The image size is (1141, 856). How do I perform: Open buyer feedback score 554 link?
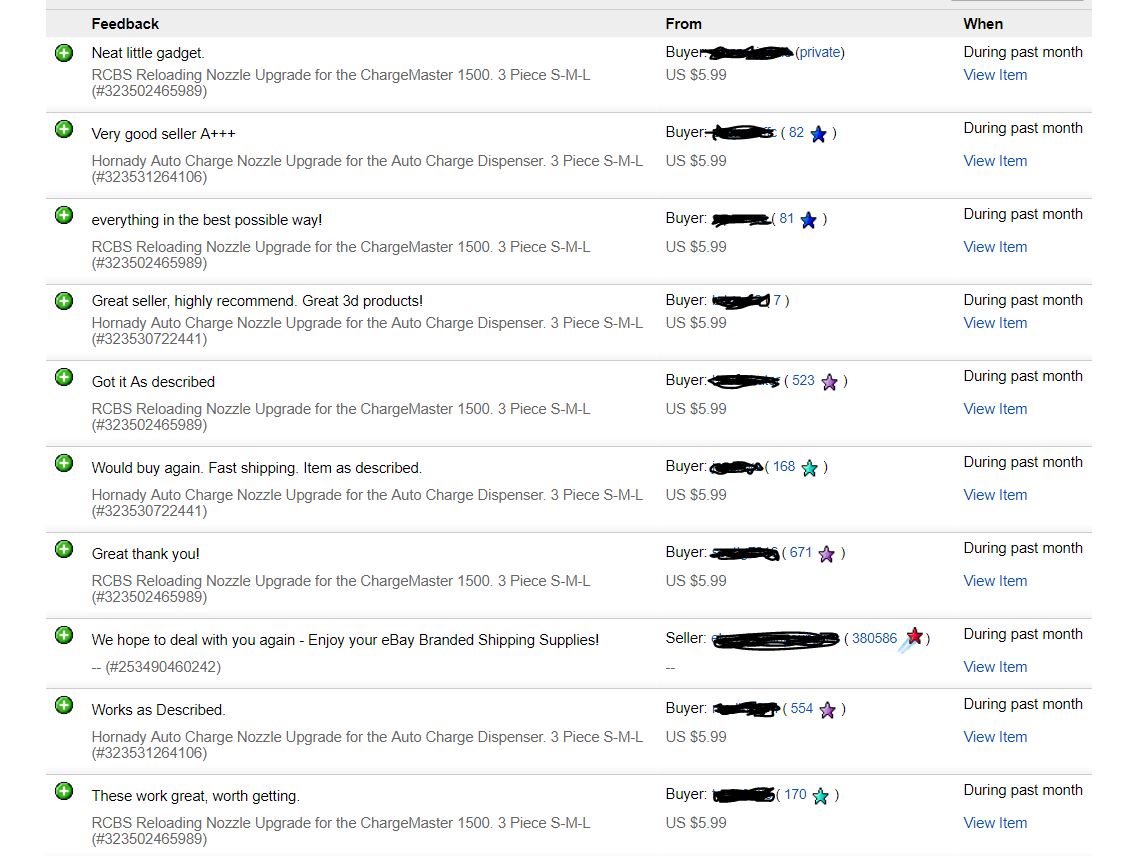pos(801,708)
